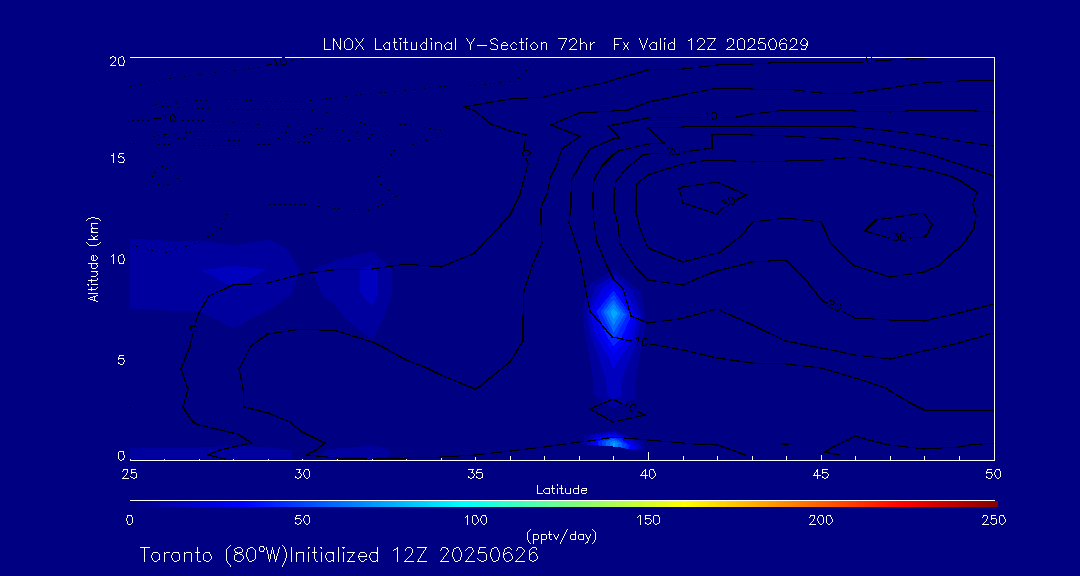Click the "20" contour label near latitude 45
1080x576 pixels.
coord(834,307)
